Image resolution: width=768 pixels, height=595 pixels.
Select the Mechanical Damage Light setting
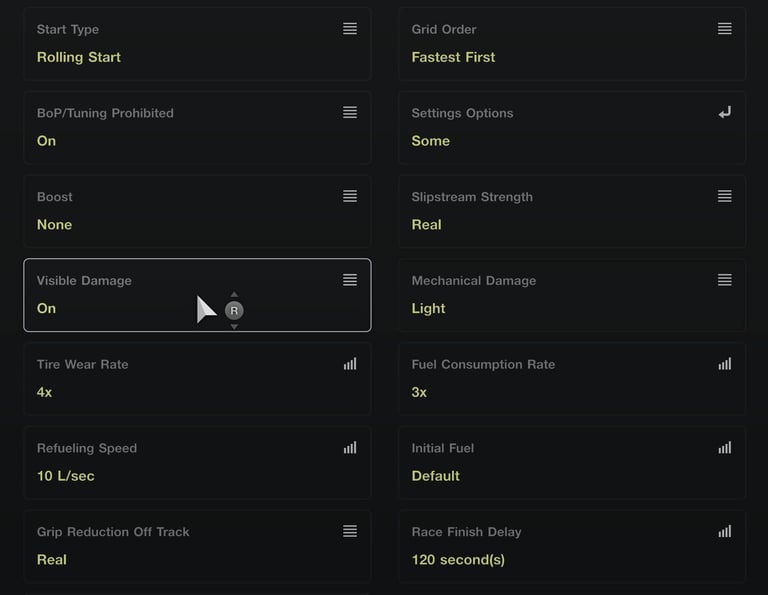pos(429,309)
